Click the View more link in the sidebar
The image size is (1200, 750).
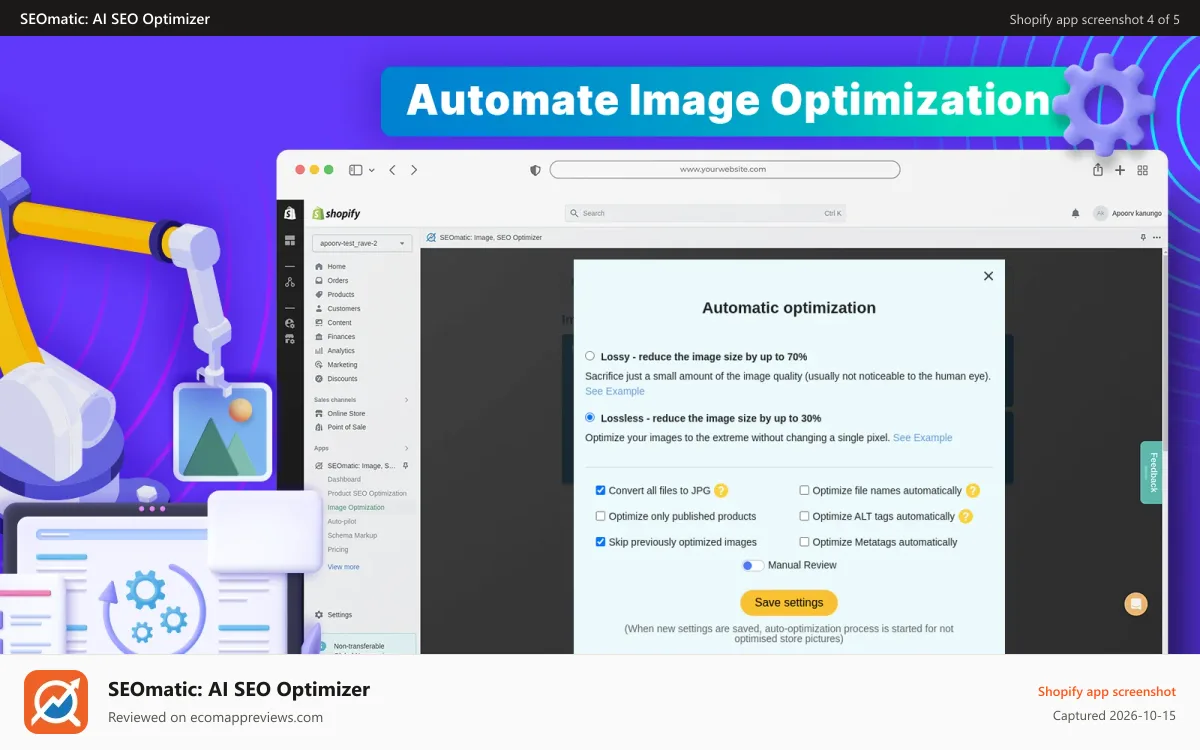pyautogui.click(x=343, y=567)
